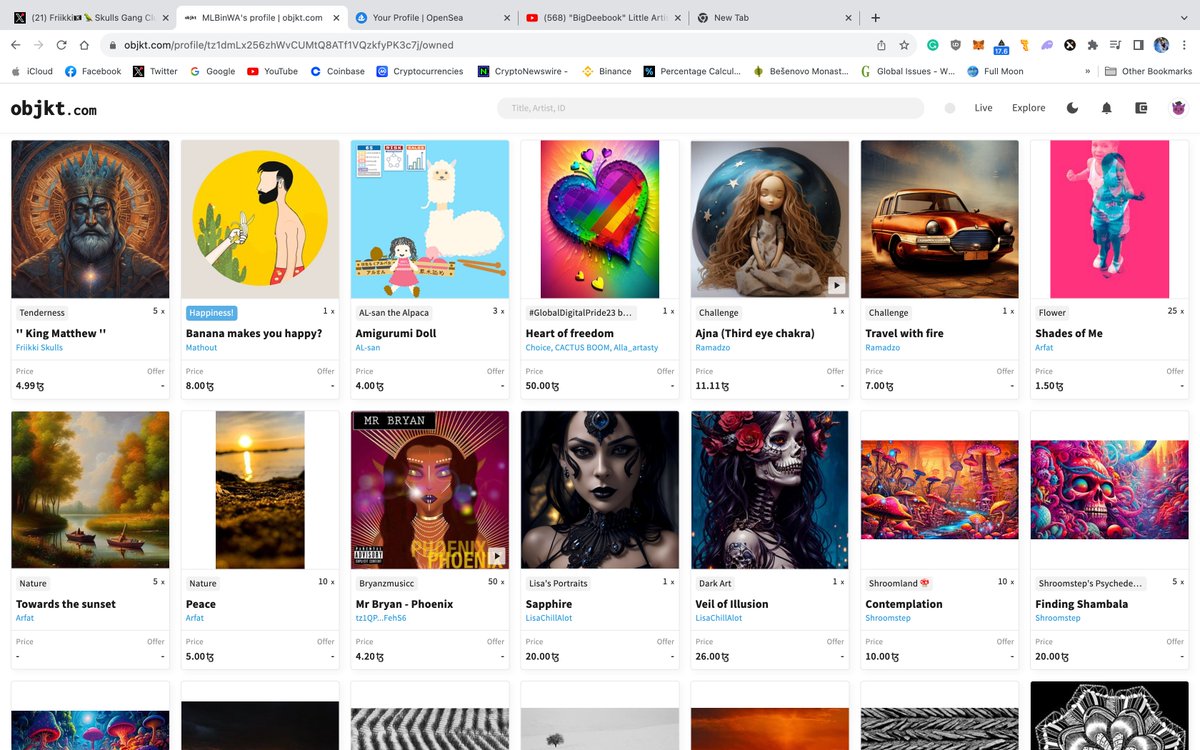Image resolution: width=1200 pixels, height=750 pixels.
Task: Click the Dark Art collection tag
Action: 715,583
